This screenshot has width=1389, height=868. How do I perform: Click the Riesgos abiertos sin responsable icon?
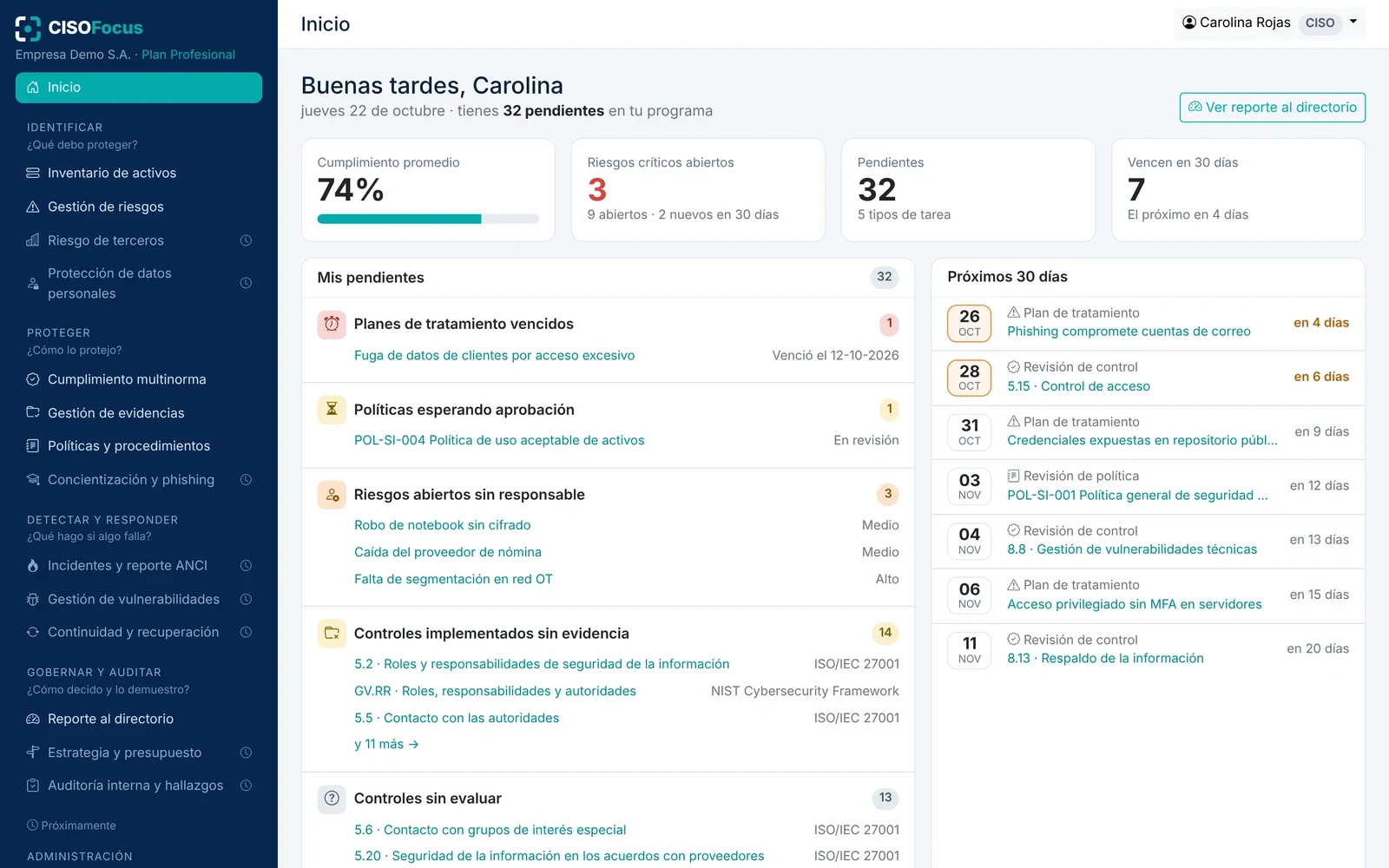(332, 495)
